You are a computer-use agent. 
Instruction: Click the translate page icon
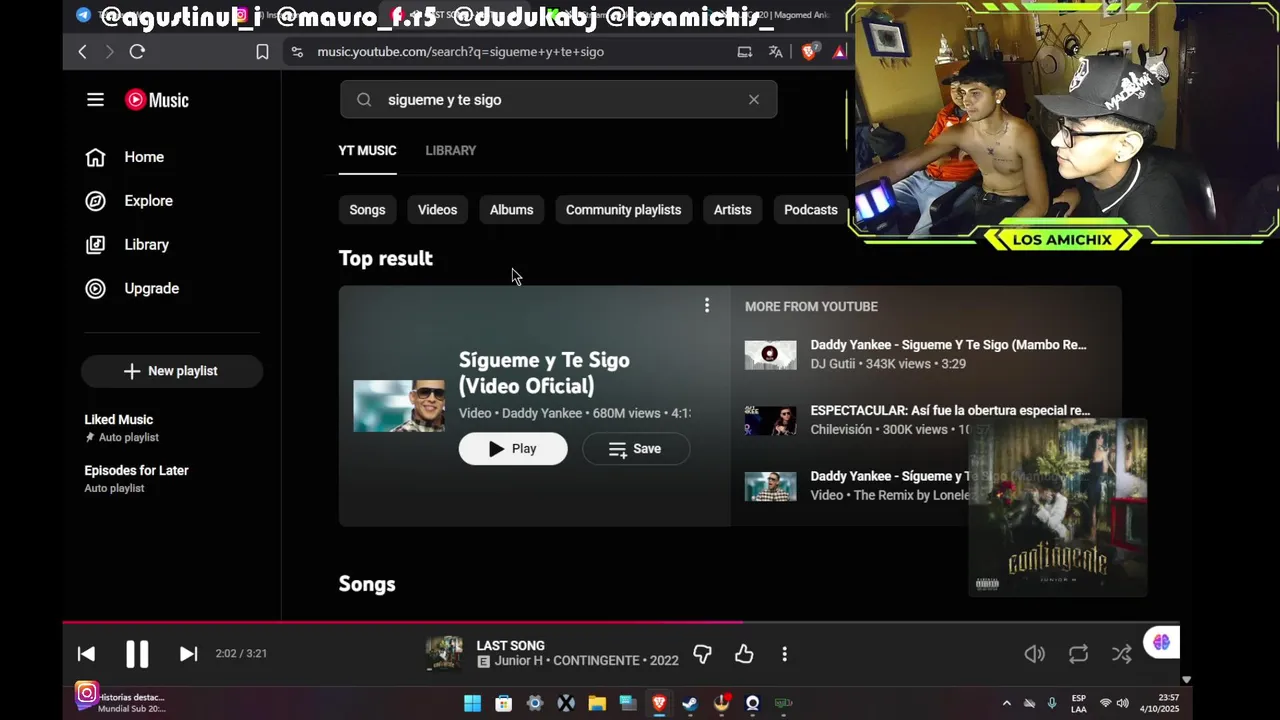point(775,52)
